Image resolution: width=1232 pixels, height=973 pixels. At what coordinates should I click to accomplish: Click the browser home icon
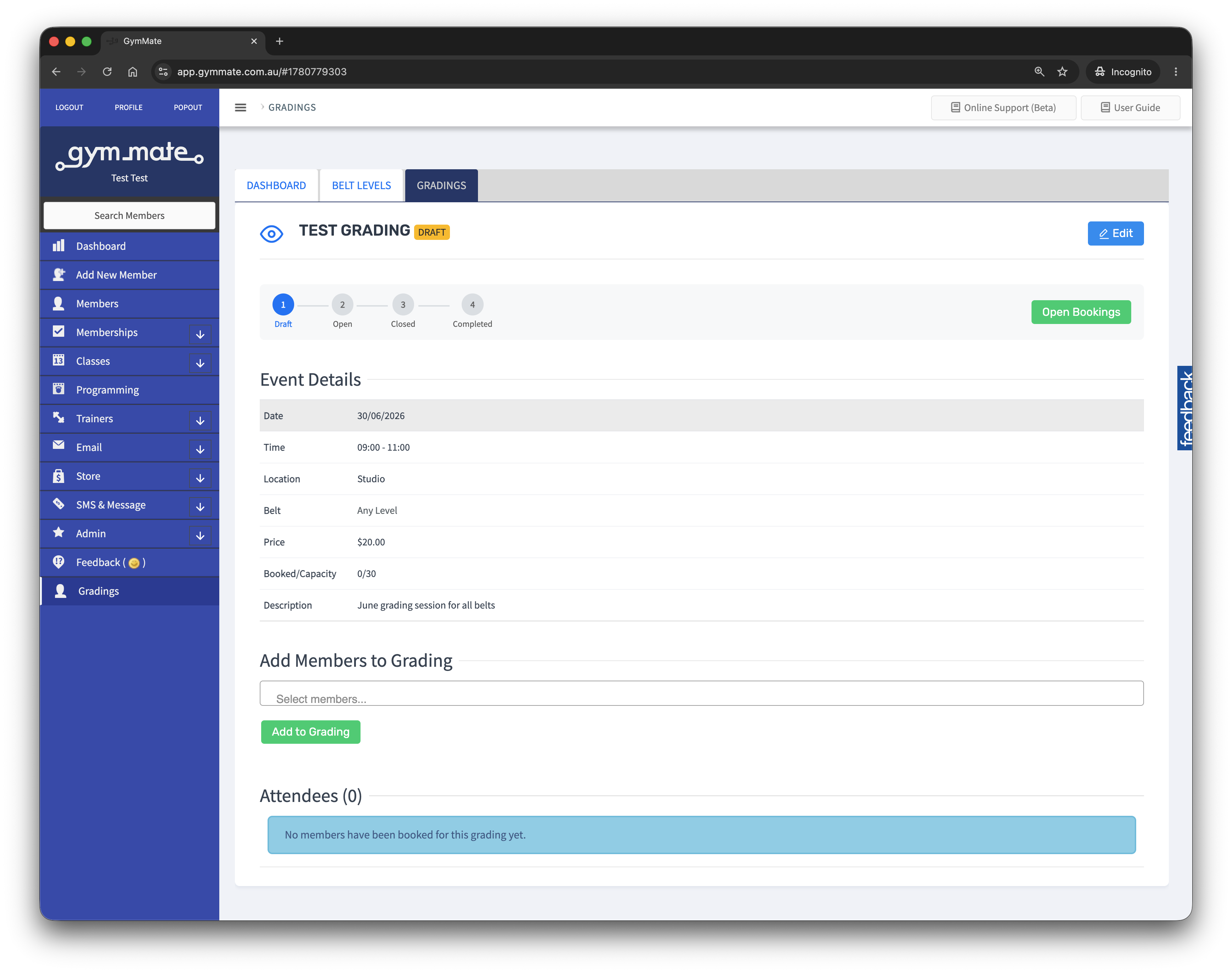tap(133, 72)
